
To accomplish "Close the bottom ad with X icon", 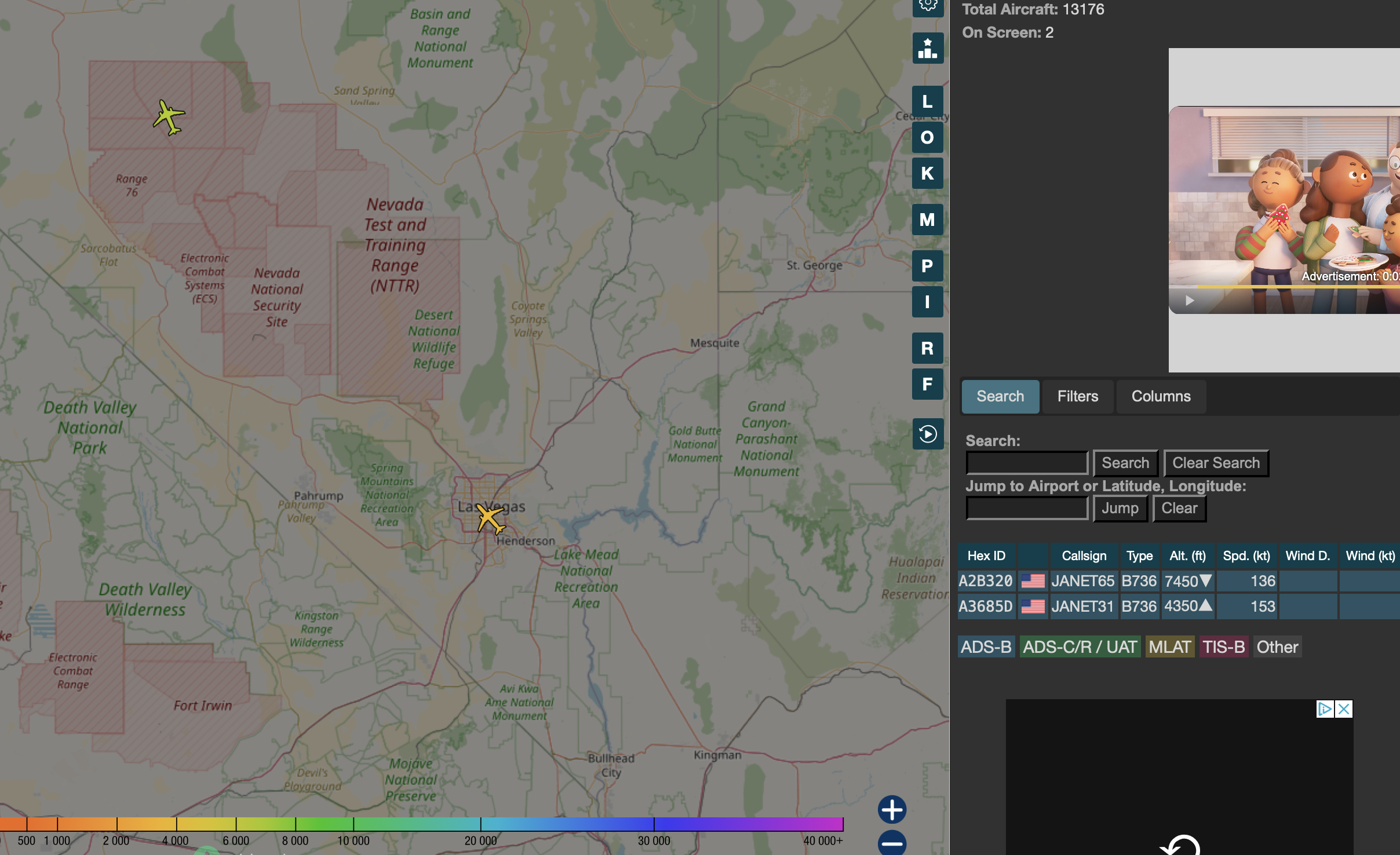I will pyautogui.click(x=1344, y=709).
